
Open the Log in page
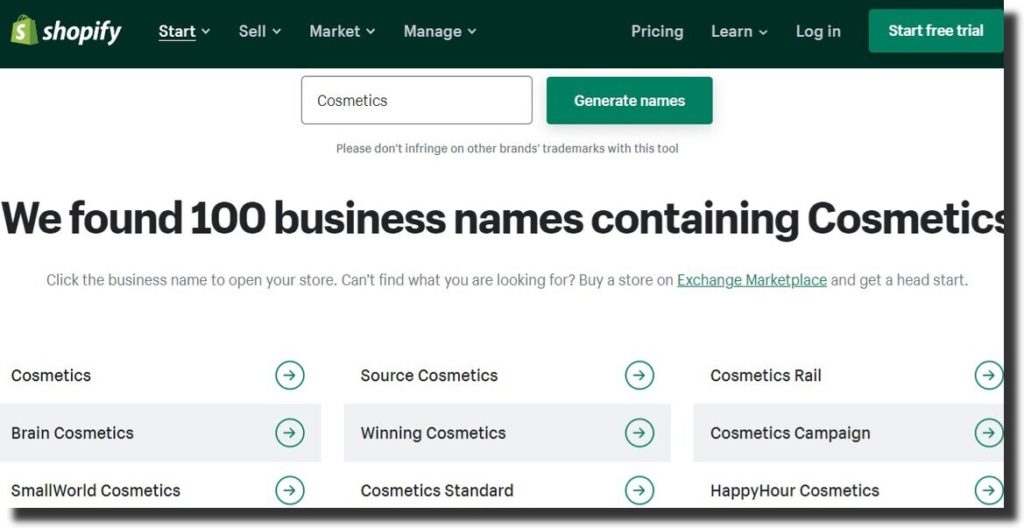(x=818, y=31)
